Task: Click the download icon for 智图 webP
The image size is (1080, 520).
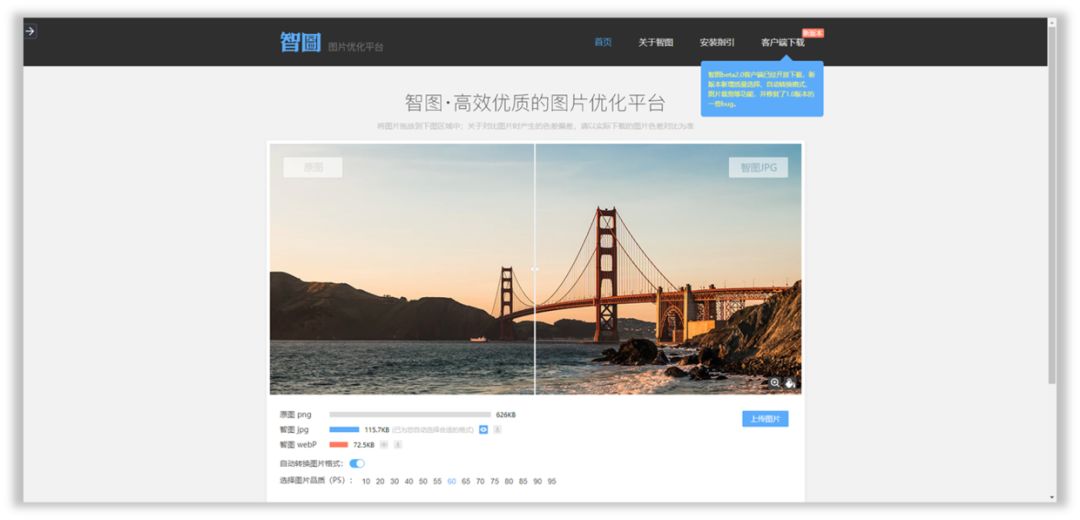Action: pos(397,445)
